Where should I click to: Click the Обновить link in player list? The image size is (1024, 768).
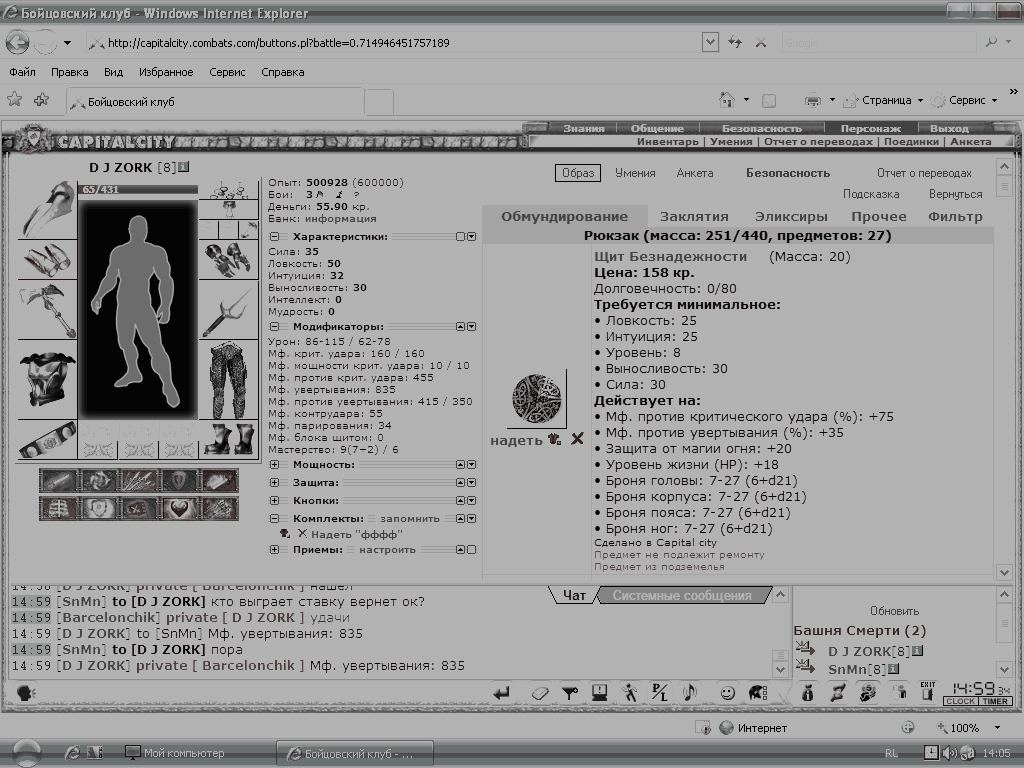tap(894, 611)
